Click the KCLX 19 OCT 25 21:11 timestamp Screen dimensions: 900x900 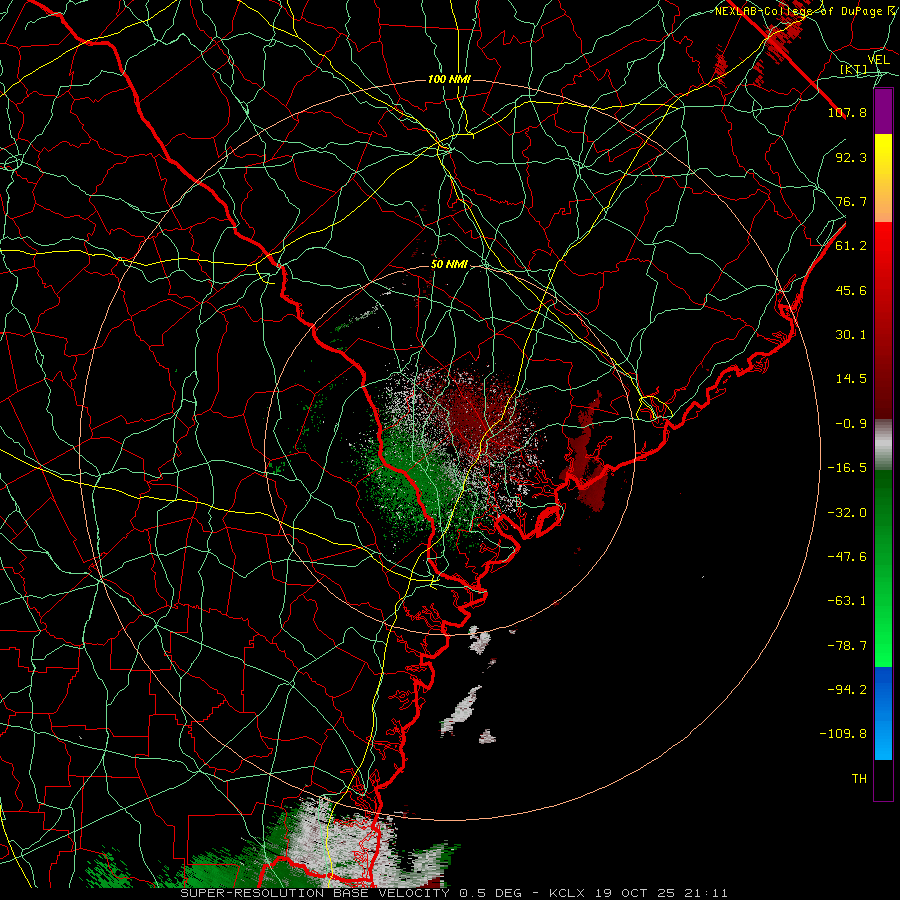638,893
